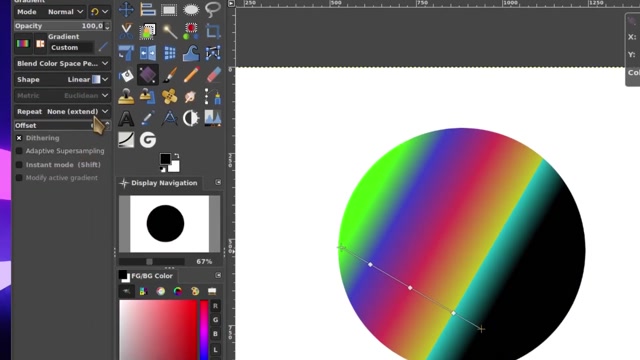
Task: Enable Modify active gradient
Action: (x=19, y=178)
